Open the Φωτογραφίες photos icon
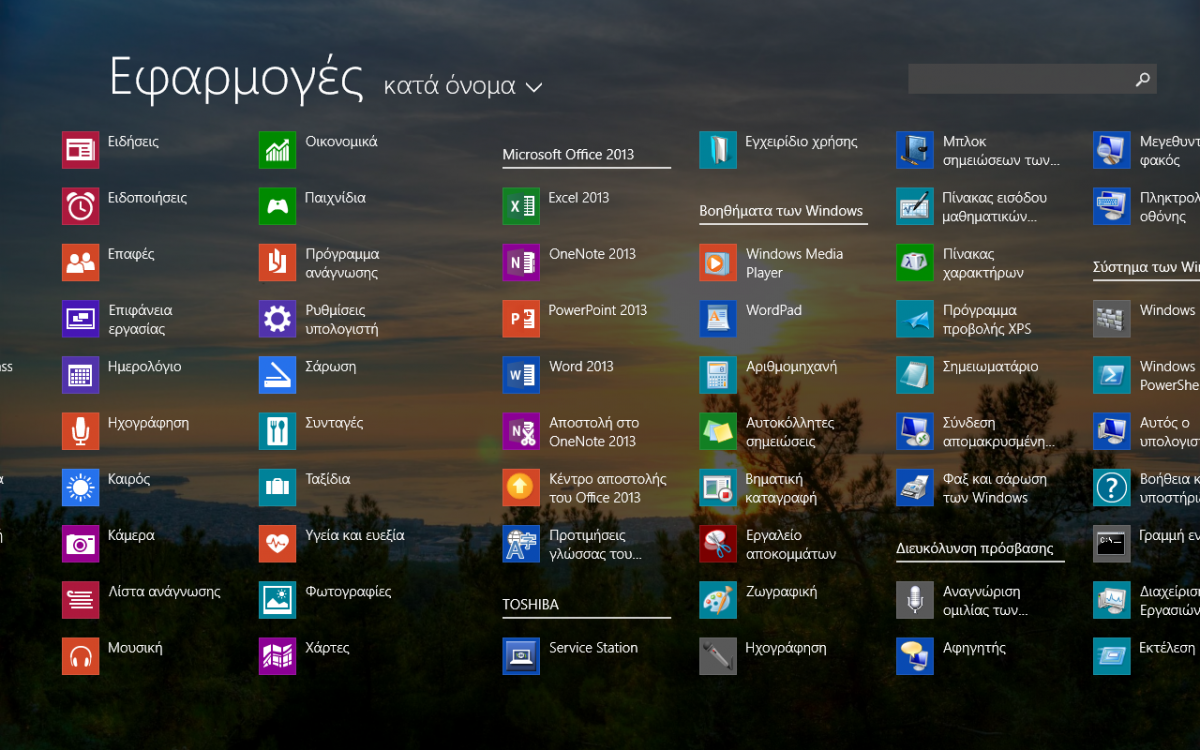 [x=277, y=600]
